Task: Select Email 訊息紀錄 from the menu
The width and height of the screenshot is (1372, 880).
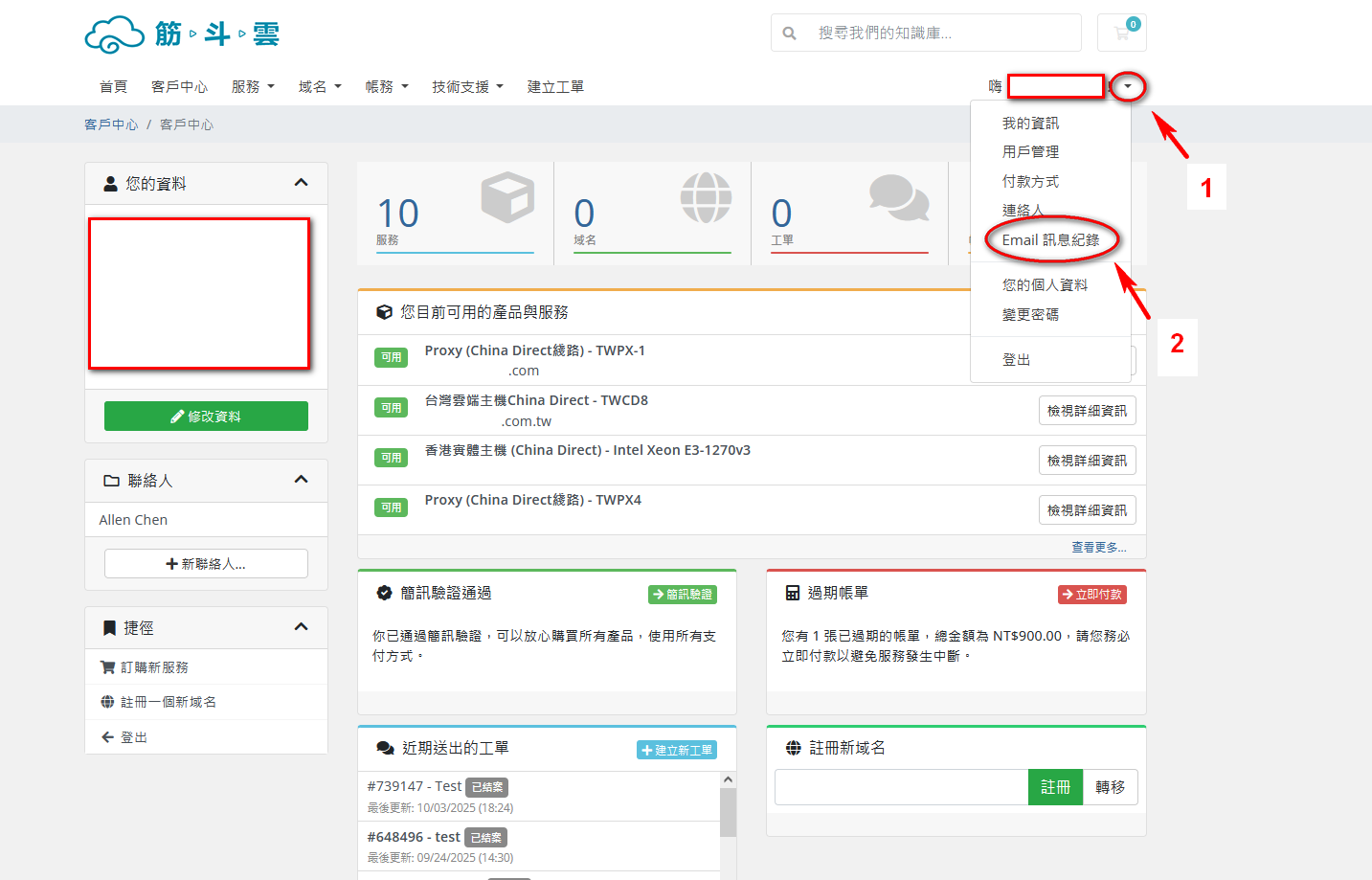Action: [x=1050, y=240]
